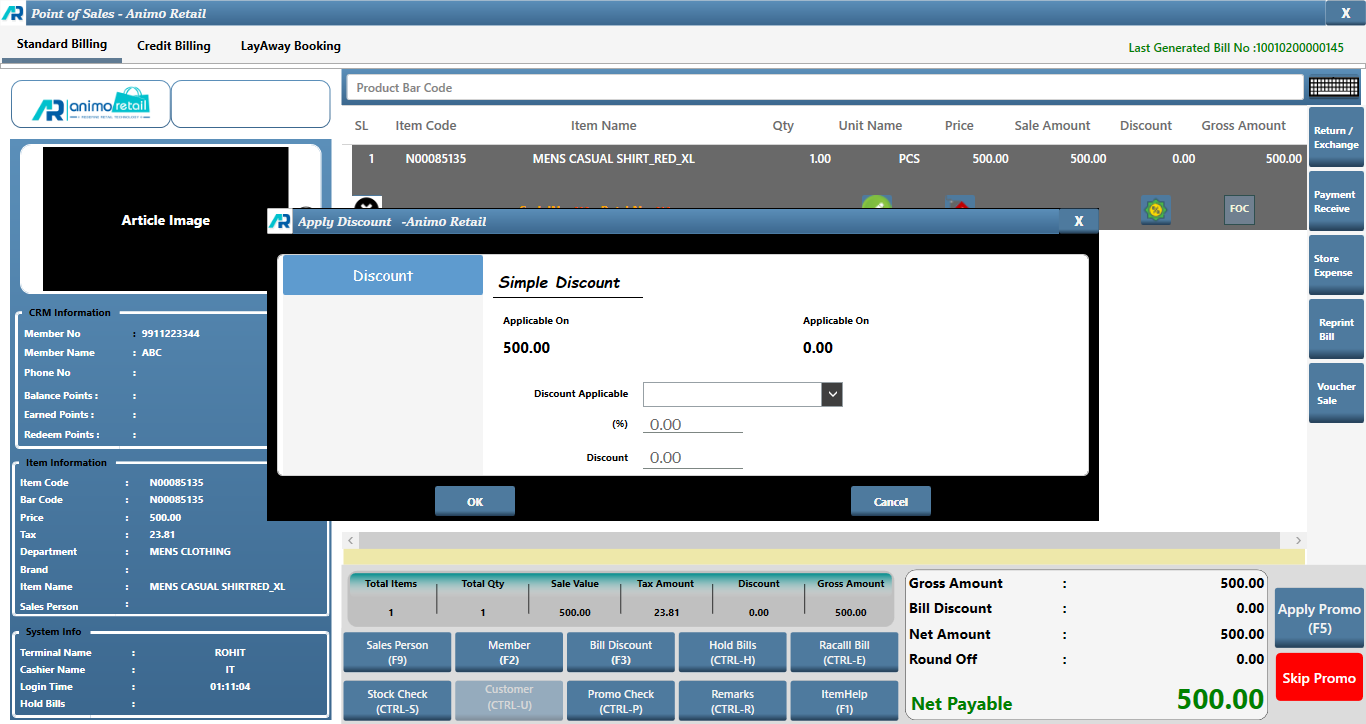Click the Discount column header
The width and height of the screenshot is (1366, 724).
(x=1146, y=126)
